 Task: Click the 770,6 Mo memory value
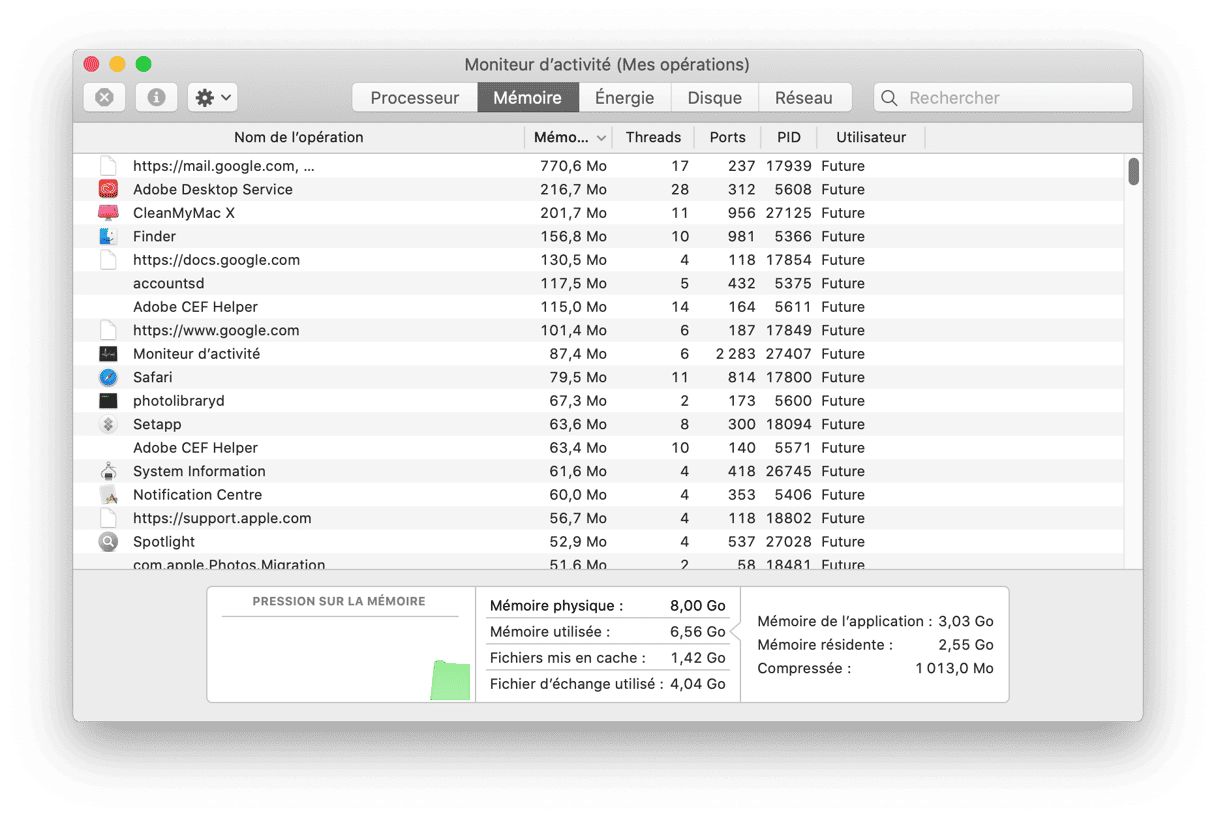point(573,166)
